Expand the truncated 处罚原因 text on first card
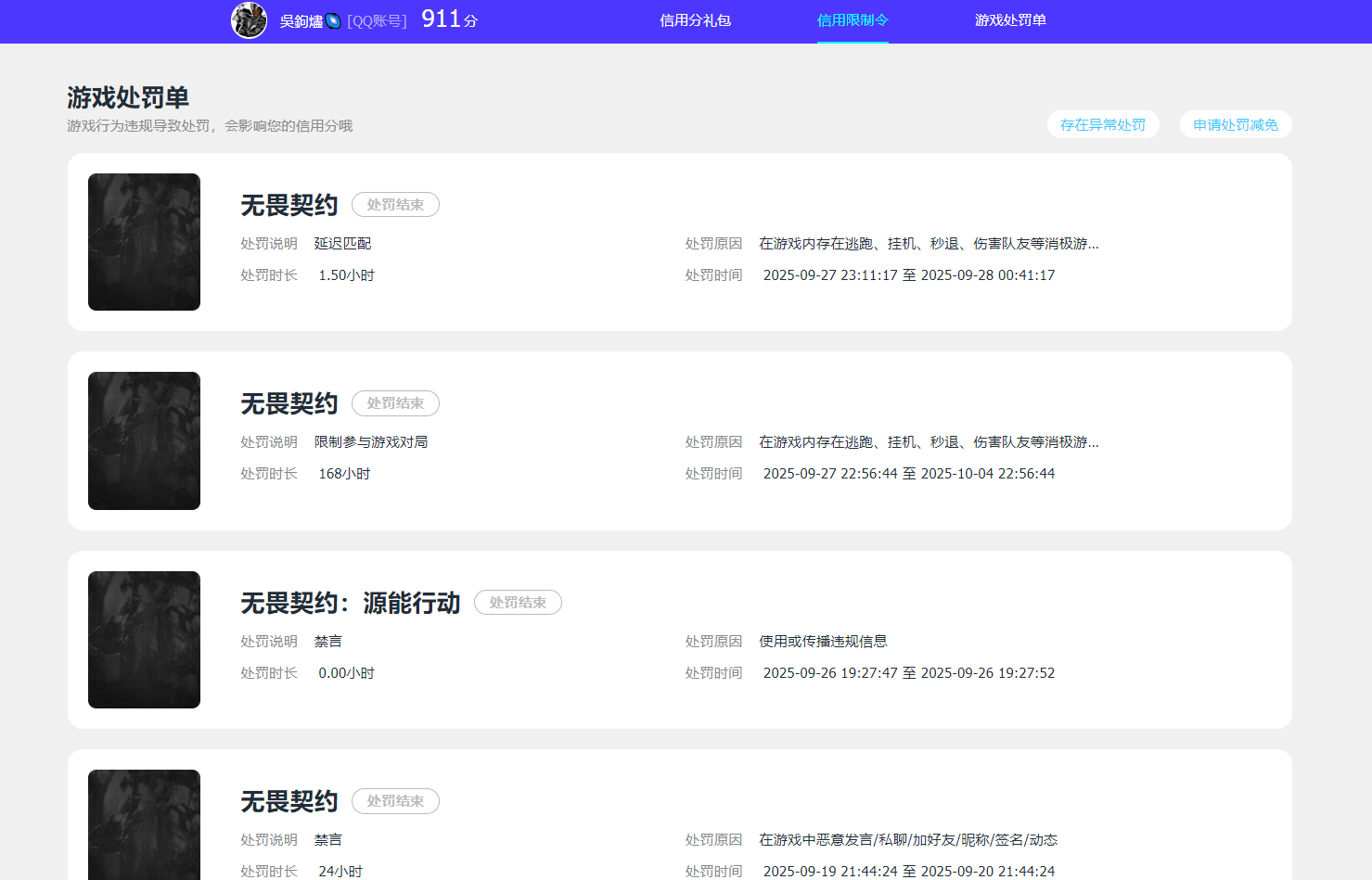The height and width of the screenshot is (880, 1372). 928,243
